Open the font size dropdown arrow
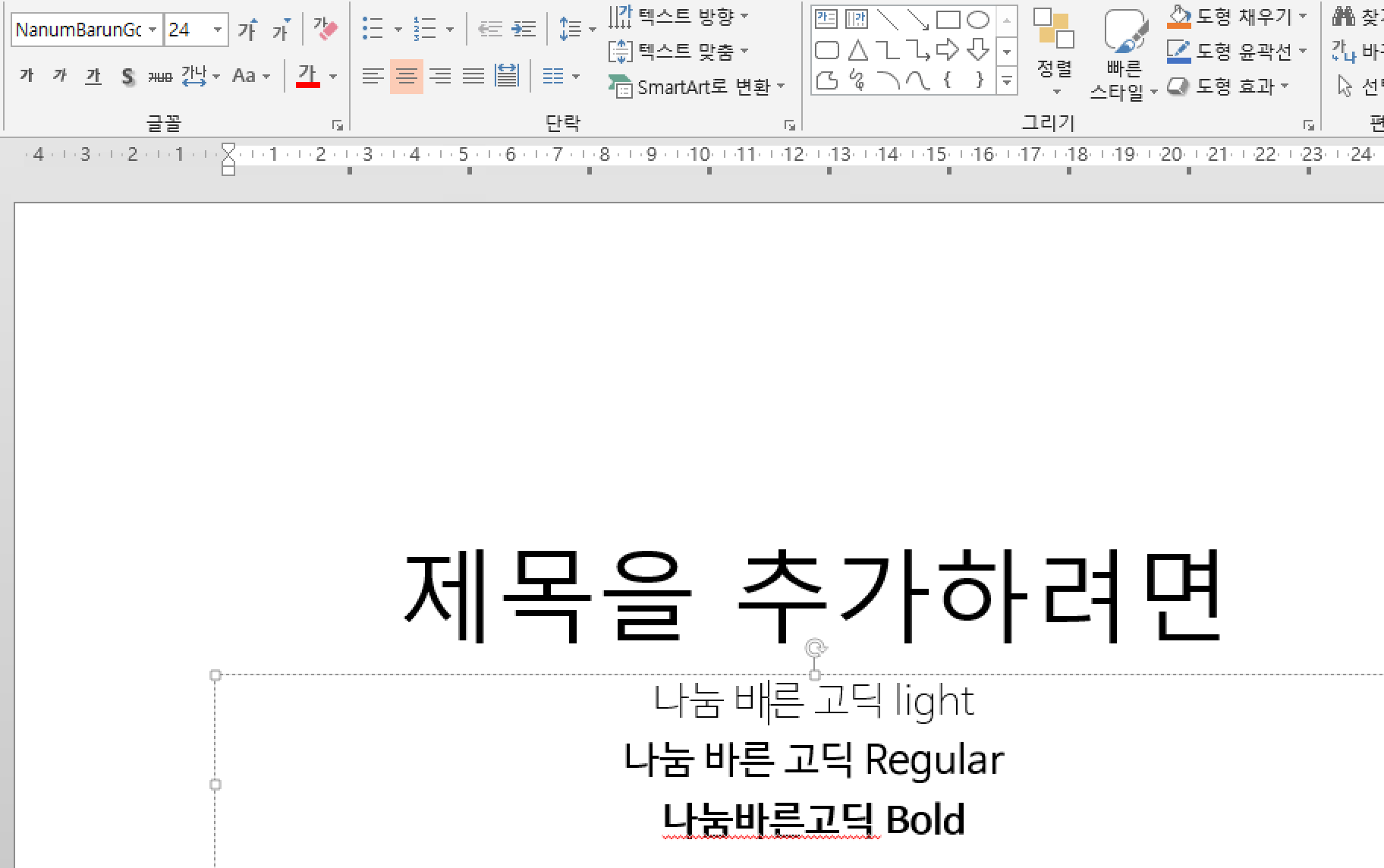Viewport: 1384px width, 868px height. (x=218, y=30)
